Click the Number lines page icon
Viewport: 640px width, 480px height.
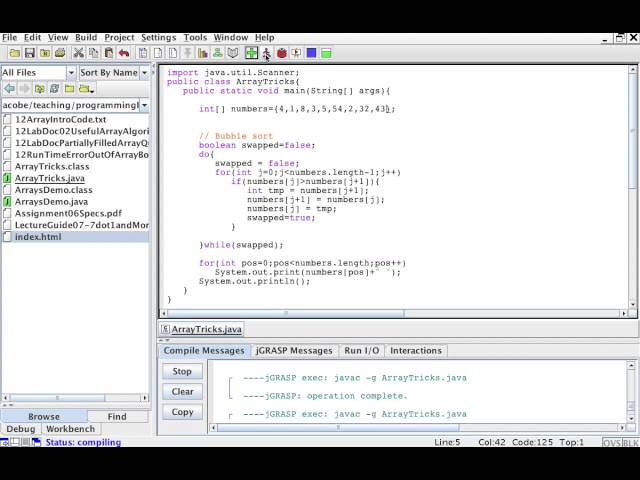173,53
